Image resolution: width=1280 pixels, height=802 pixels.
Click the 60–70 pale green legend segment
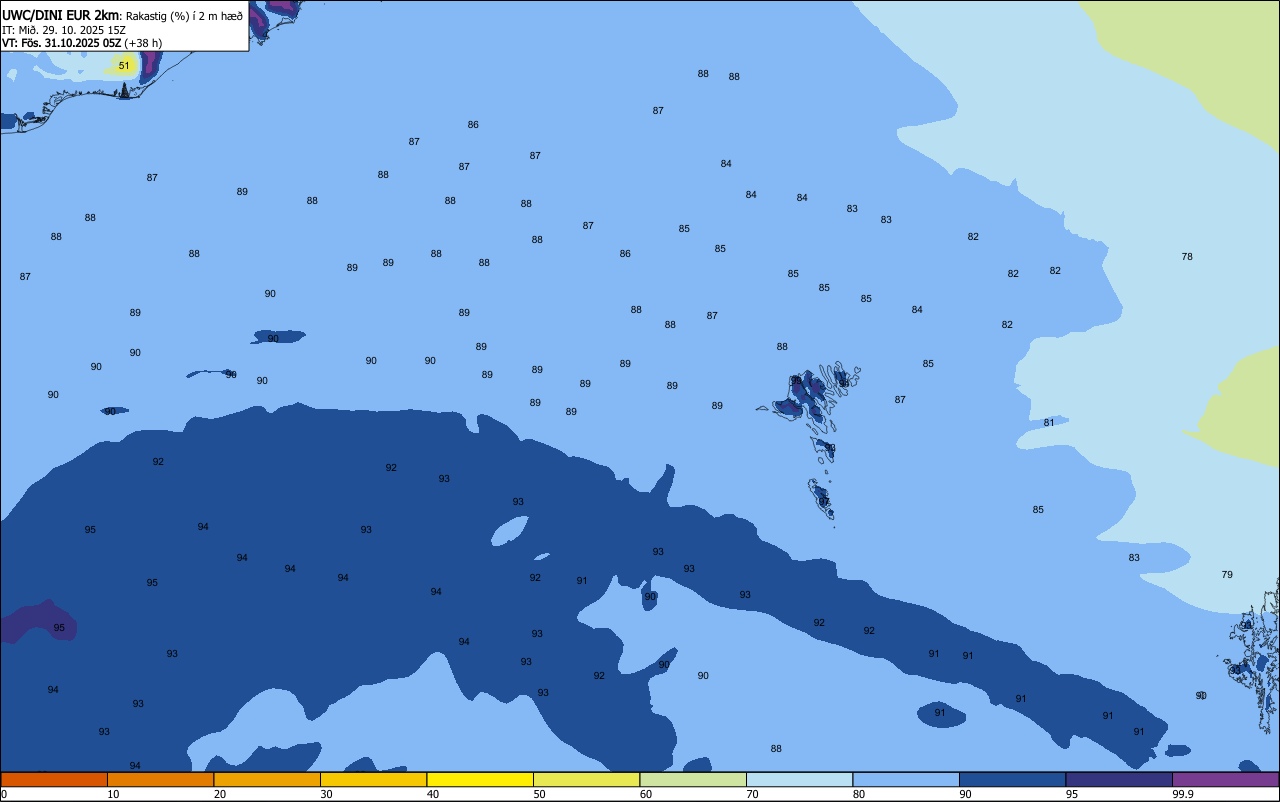693,779
